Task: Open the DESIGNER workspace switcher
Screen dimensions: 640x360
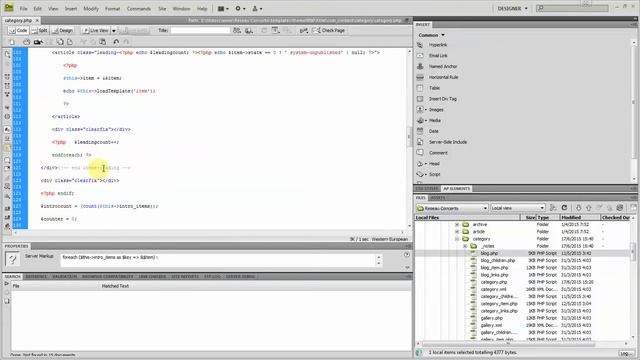Action: (512, 9)
